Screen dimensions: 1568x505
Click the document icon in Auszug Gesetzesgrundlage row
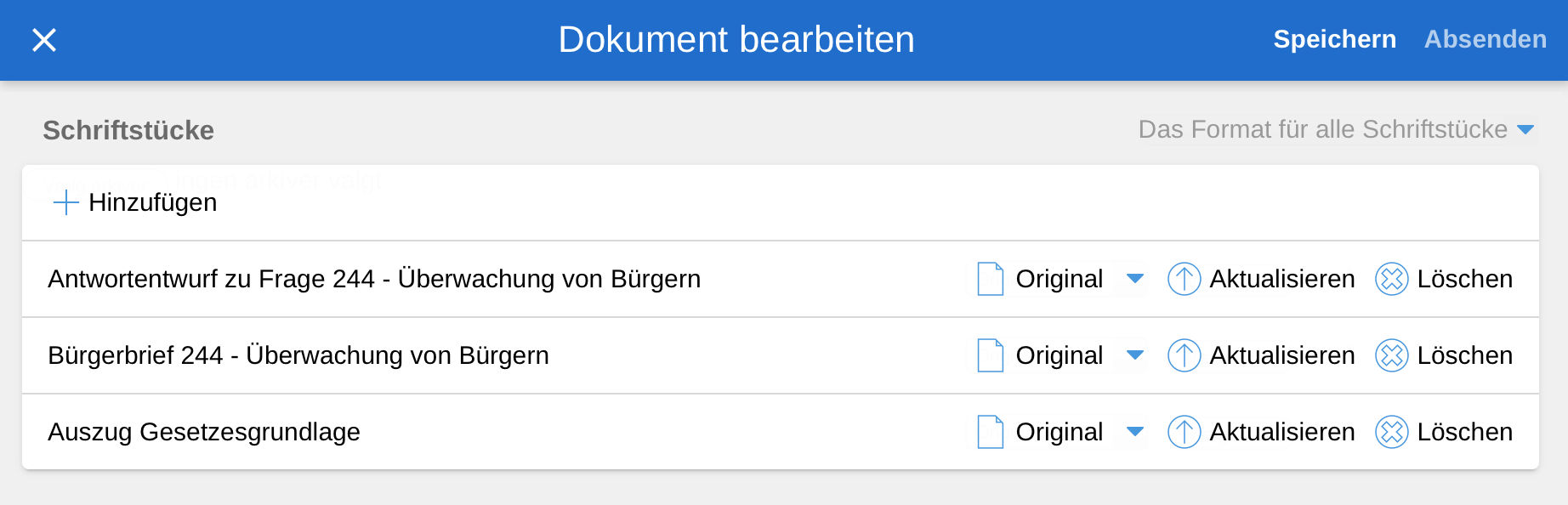(x=991, y=432)
